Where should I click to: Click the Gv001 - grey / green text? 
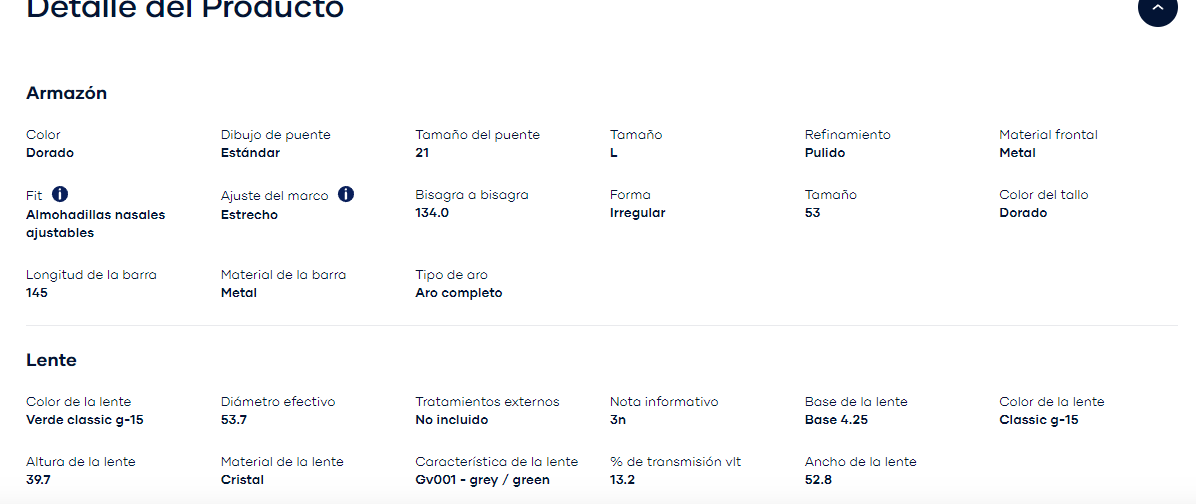(x=482, y=480)
